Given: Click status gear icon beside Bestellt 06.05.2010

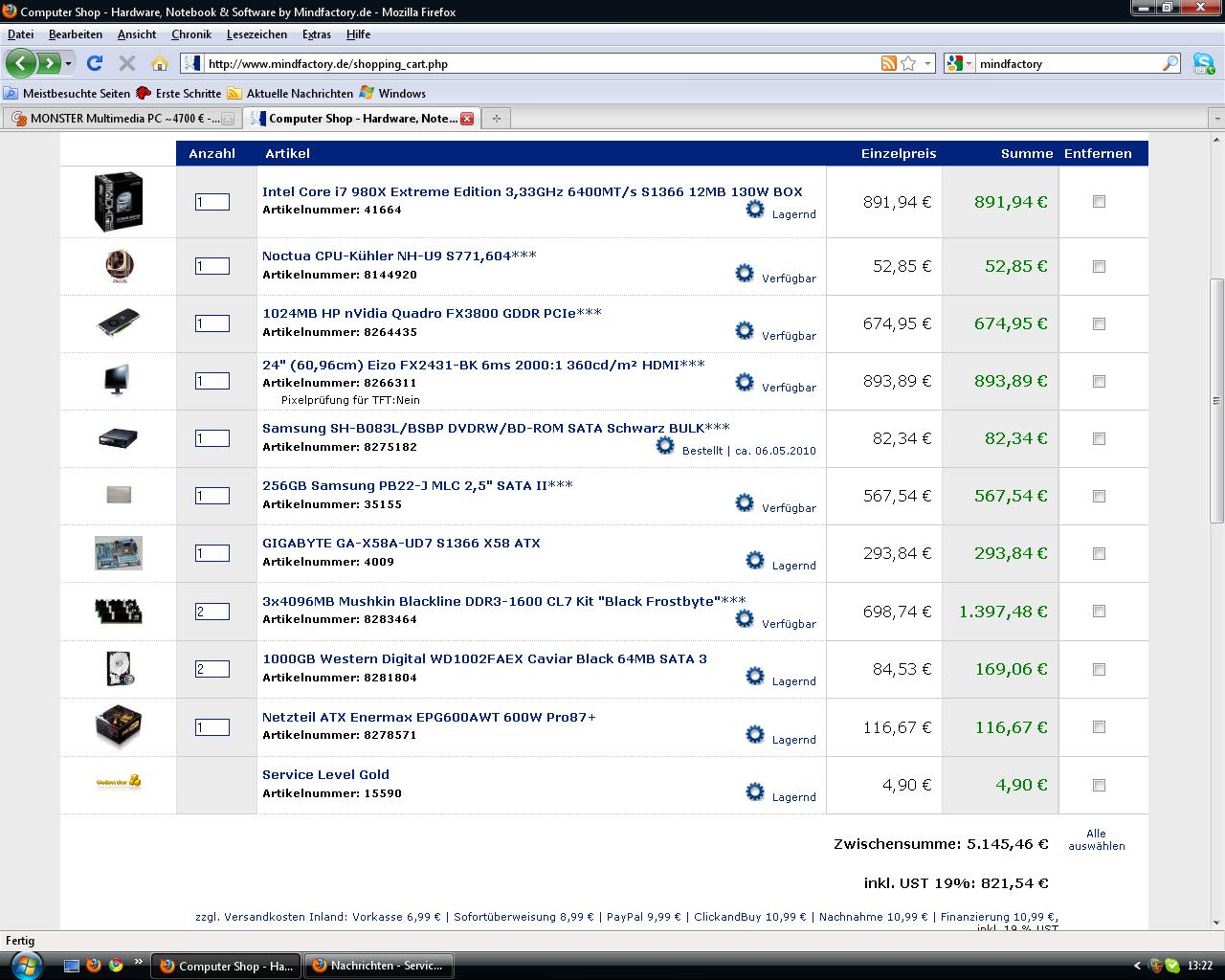Looking at the screenshot, I should [665, 446].
